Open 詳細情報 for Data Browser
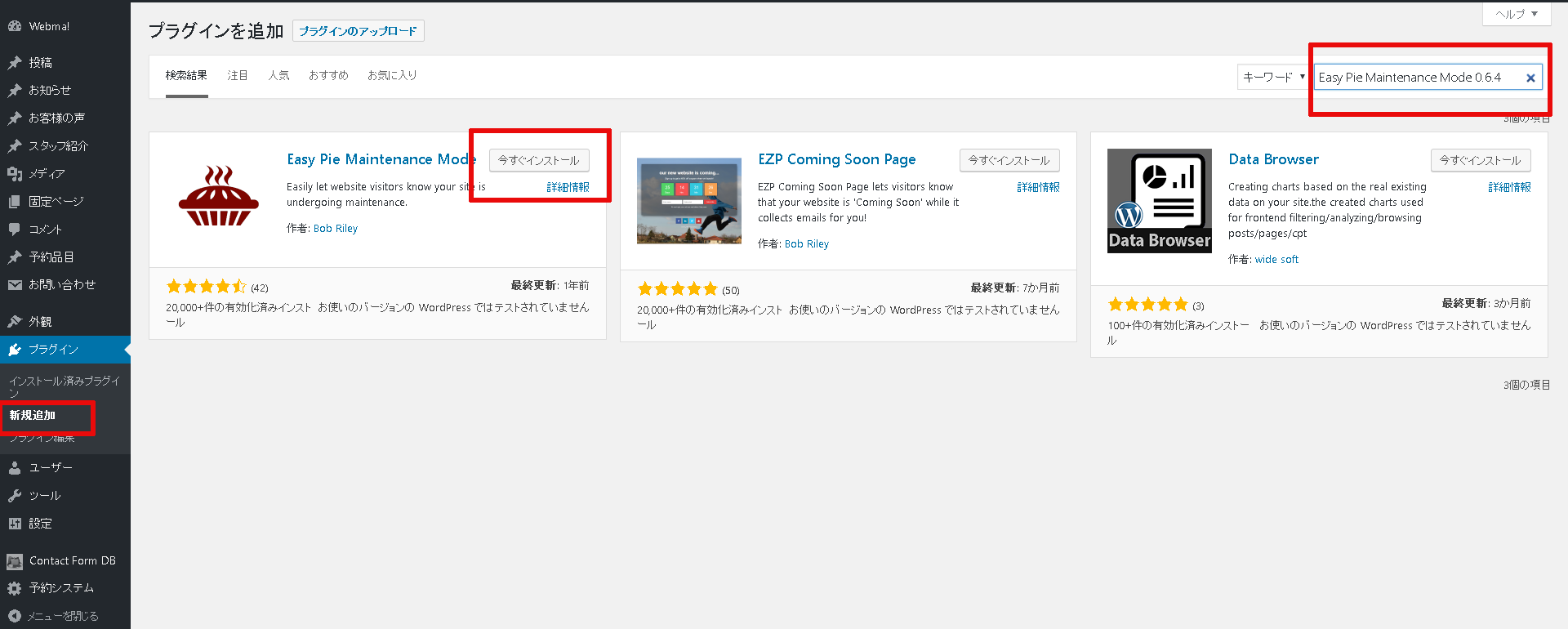Viewport: 1568px width, 629px height. tap(1510, 187)
